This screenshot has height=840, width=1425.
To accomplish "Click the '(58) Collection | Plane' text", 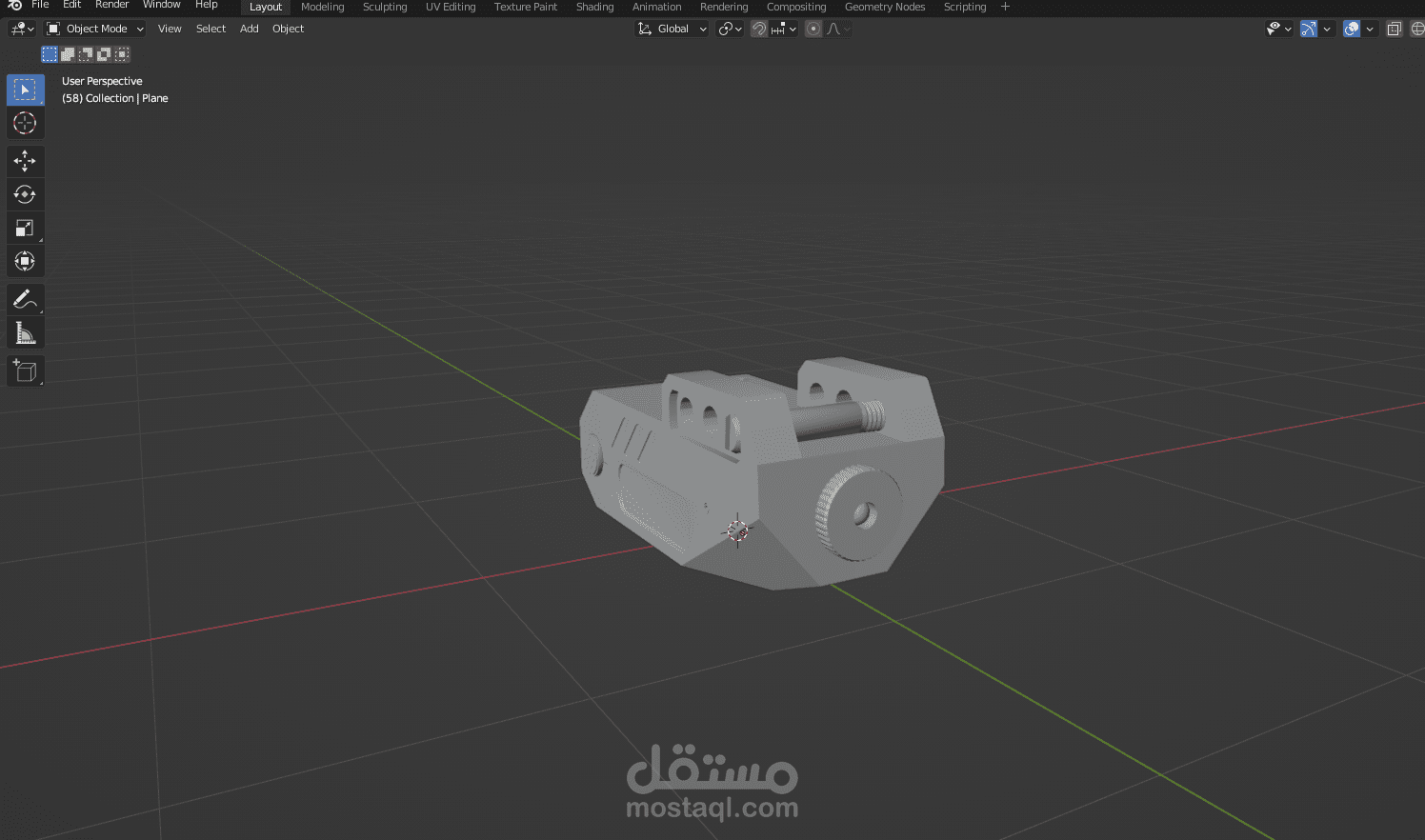I will pyautogui.click(x=115, y=98).
